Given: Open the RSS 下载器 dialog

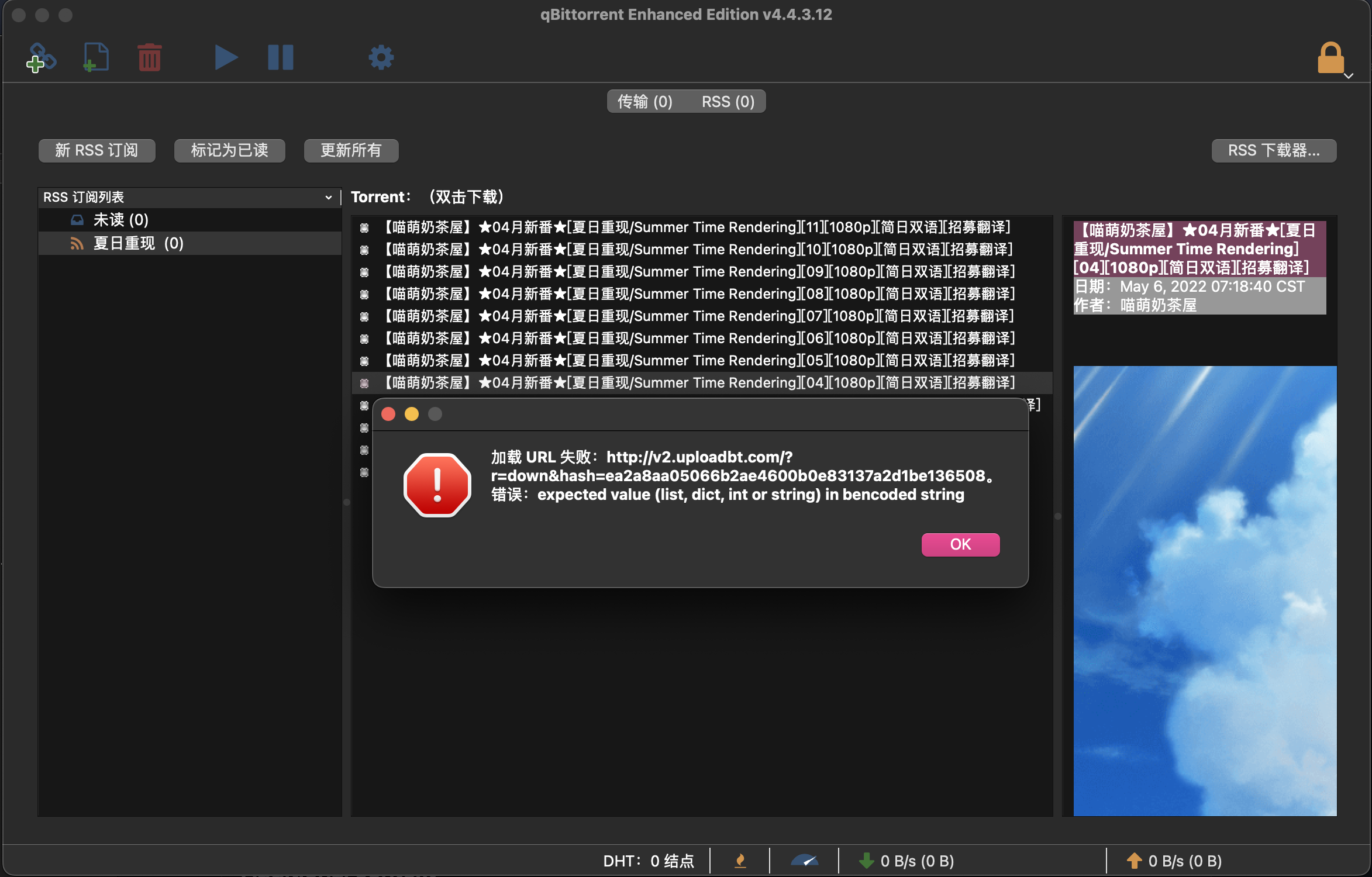Looking at the screenshot, I should point(1274,150).
